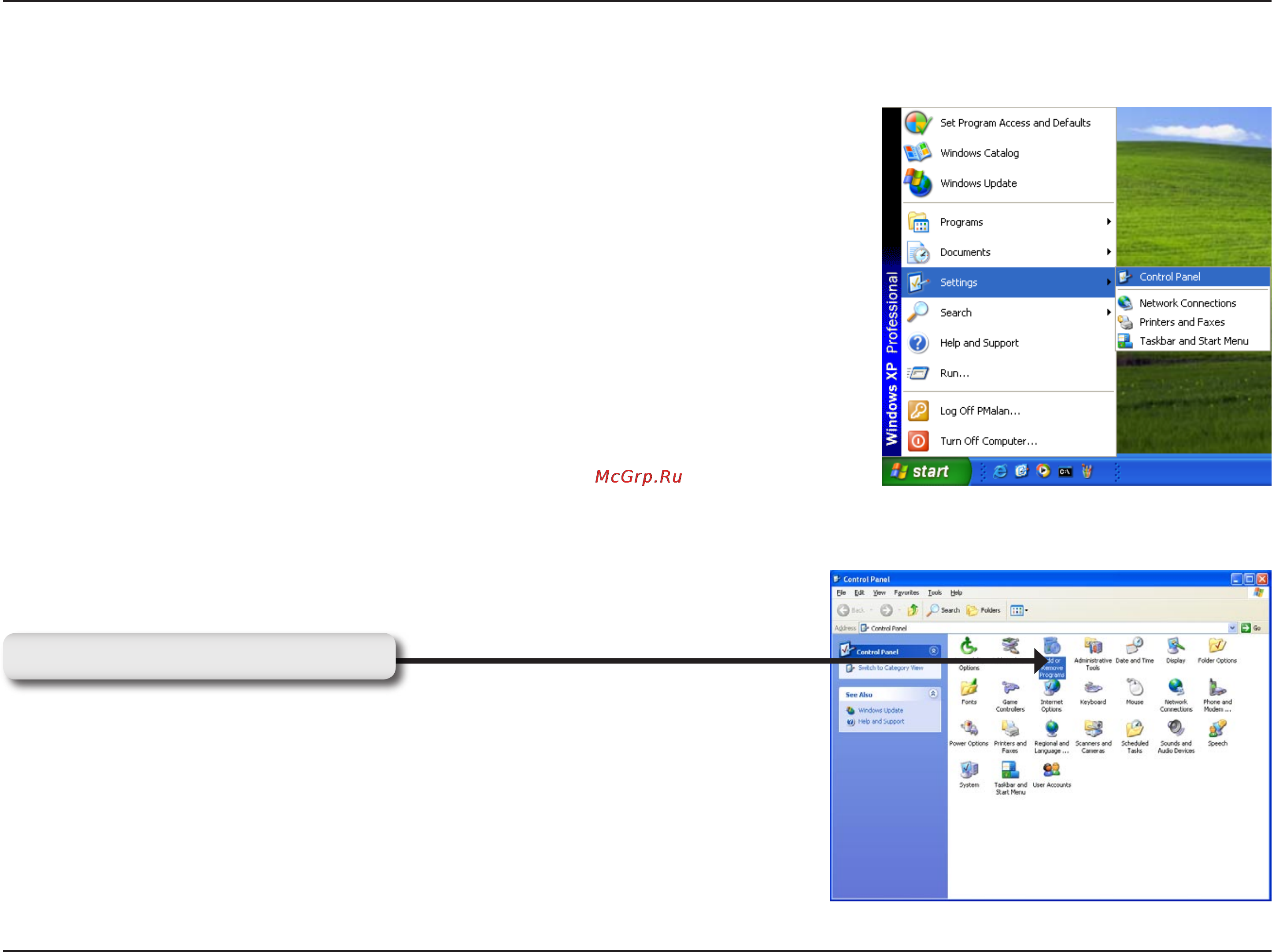Open Power Options applet
The image size is (1272, 952).
click(969, 734)
